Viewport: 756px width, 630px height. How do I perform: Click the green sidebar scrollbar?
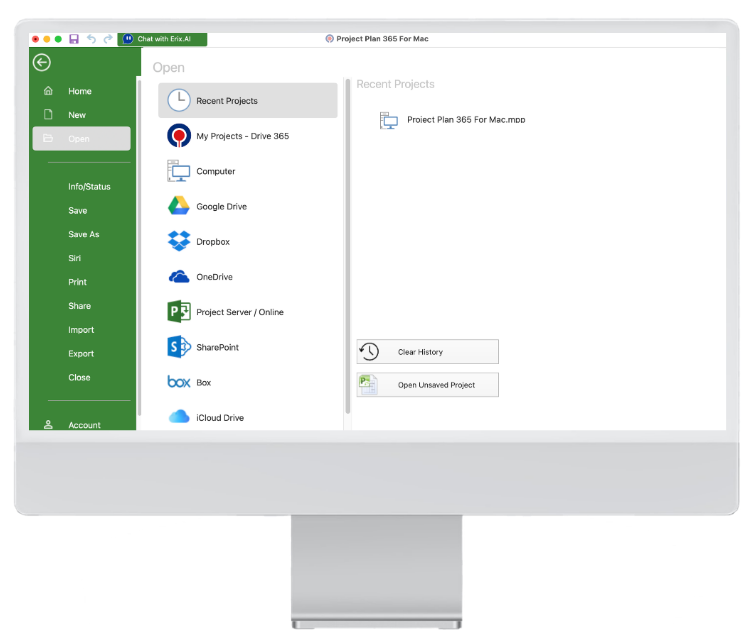(139, 247)
